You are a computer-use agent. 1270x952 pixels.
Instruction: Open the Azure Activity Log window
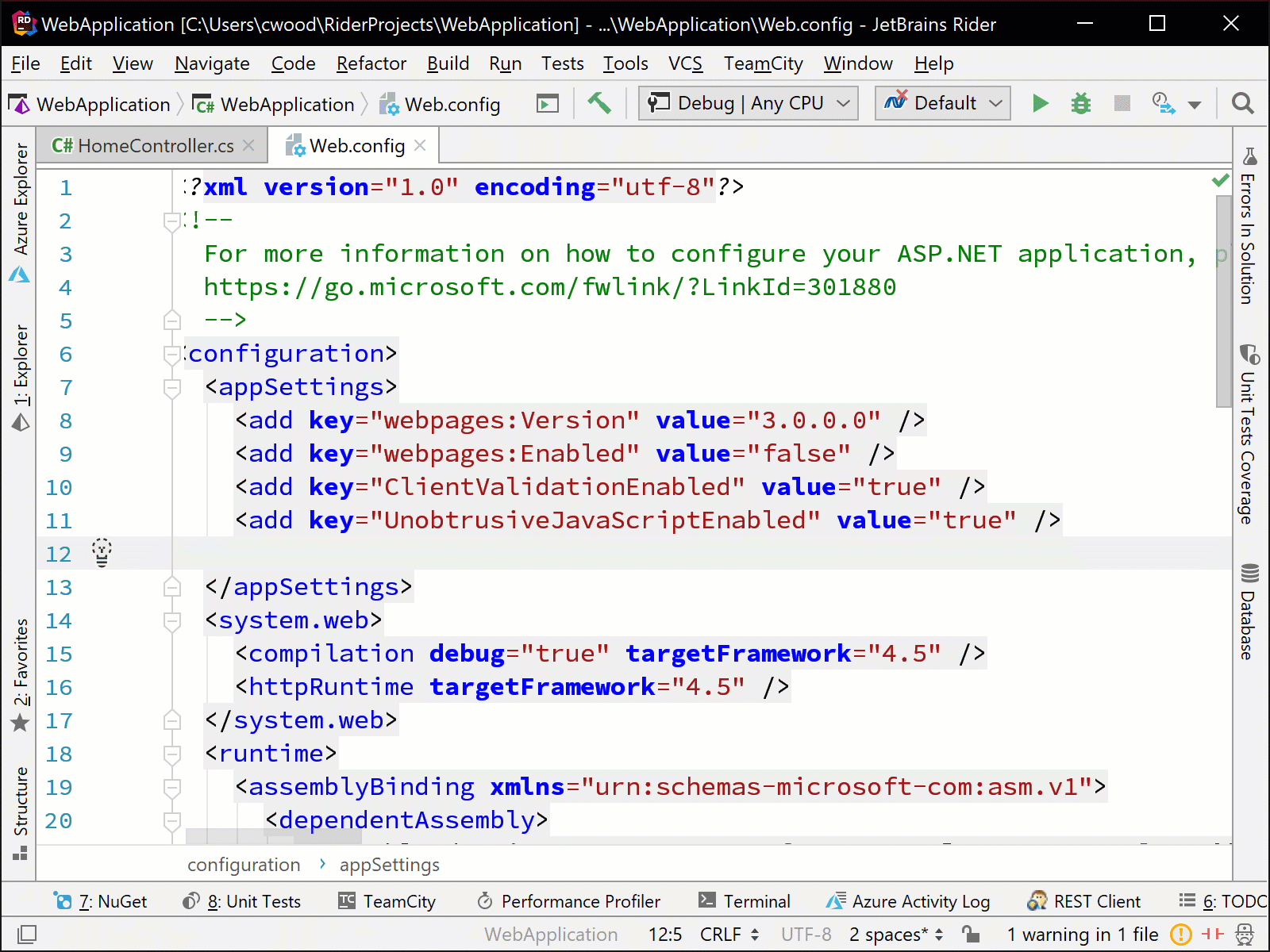908,901
